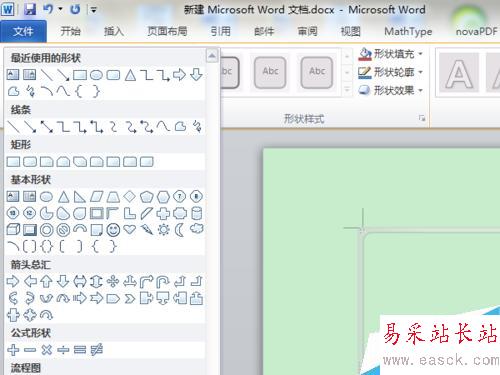Viewport: 500px width, 375px height.
Task: Switch to the 开始 ribbon tab
Action: click(x=70, y=31)
